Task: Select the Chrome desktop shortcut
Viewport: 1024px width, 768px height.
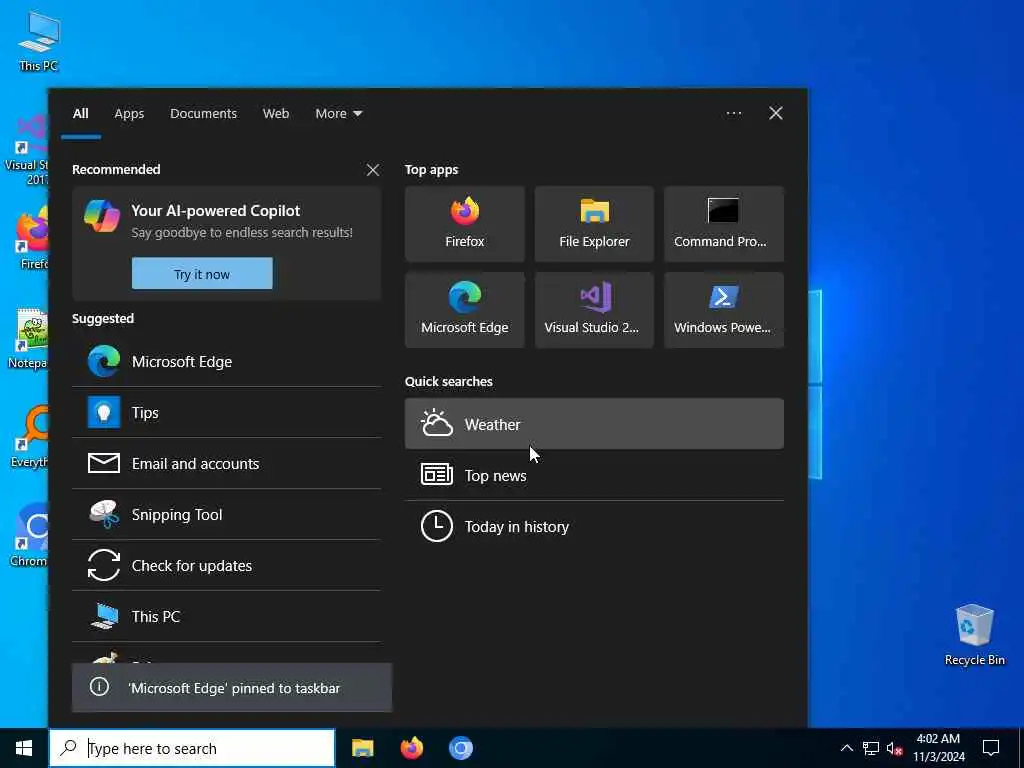Action: [x=29, y=534]
